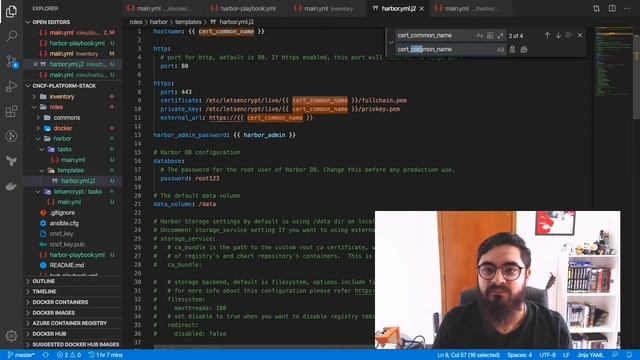640x360 pixels.
Task: Close harbor.yml.j2 in Open Editors list
Action: click(x=36, y=64)
